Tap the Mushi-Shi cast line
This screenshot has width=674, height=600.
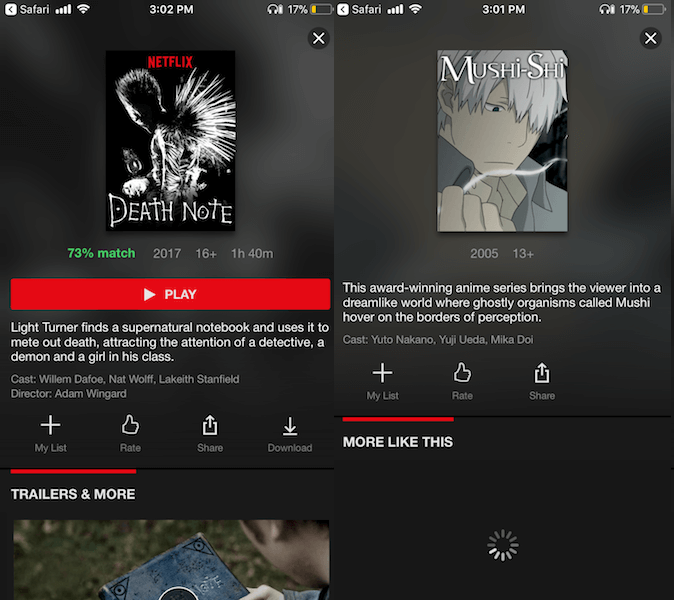438,340
